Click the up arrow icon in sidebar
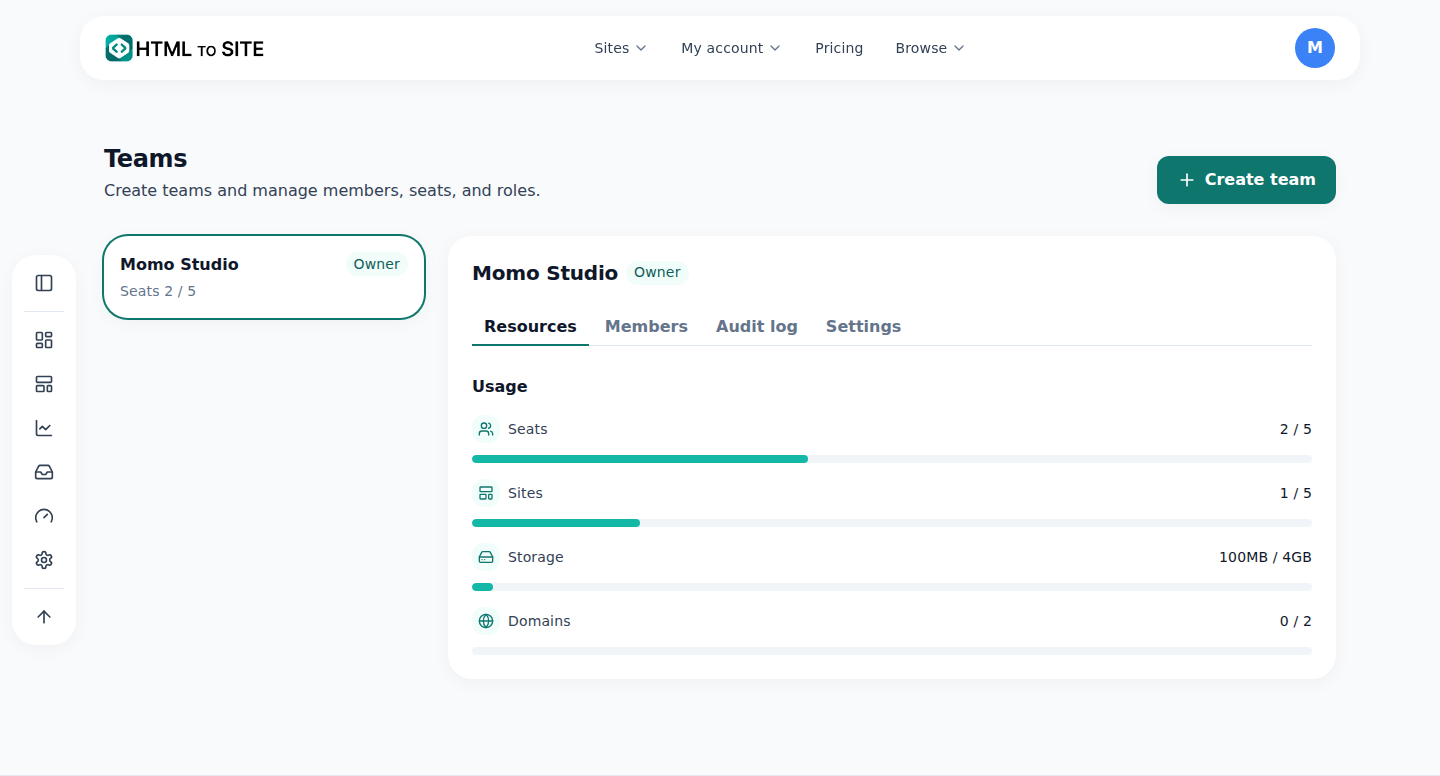The height and width of the screenshot is (776, 1440). (44, 617)
